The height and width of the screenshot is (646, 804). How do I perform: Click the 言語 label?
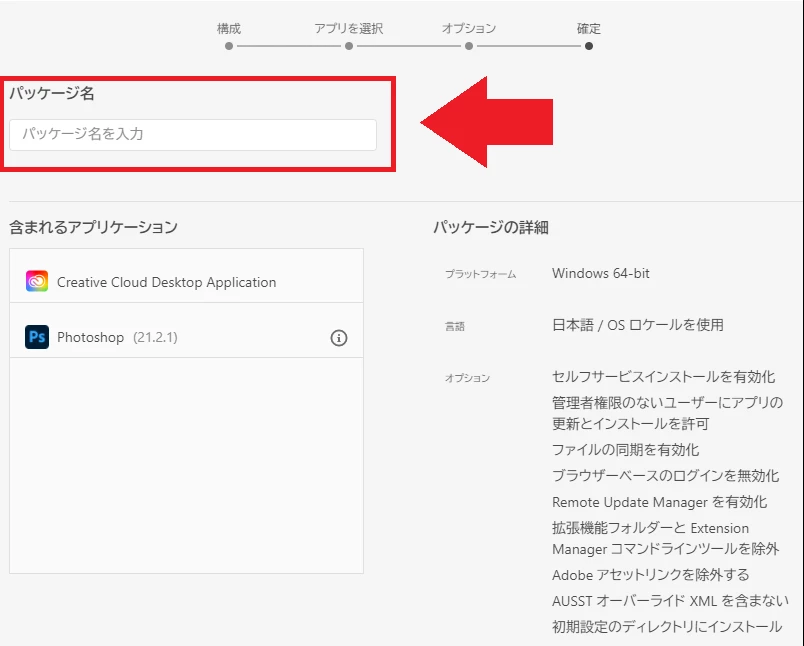(455, 326)
